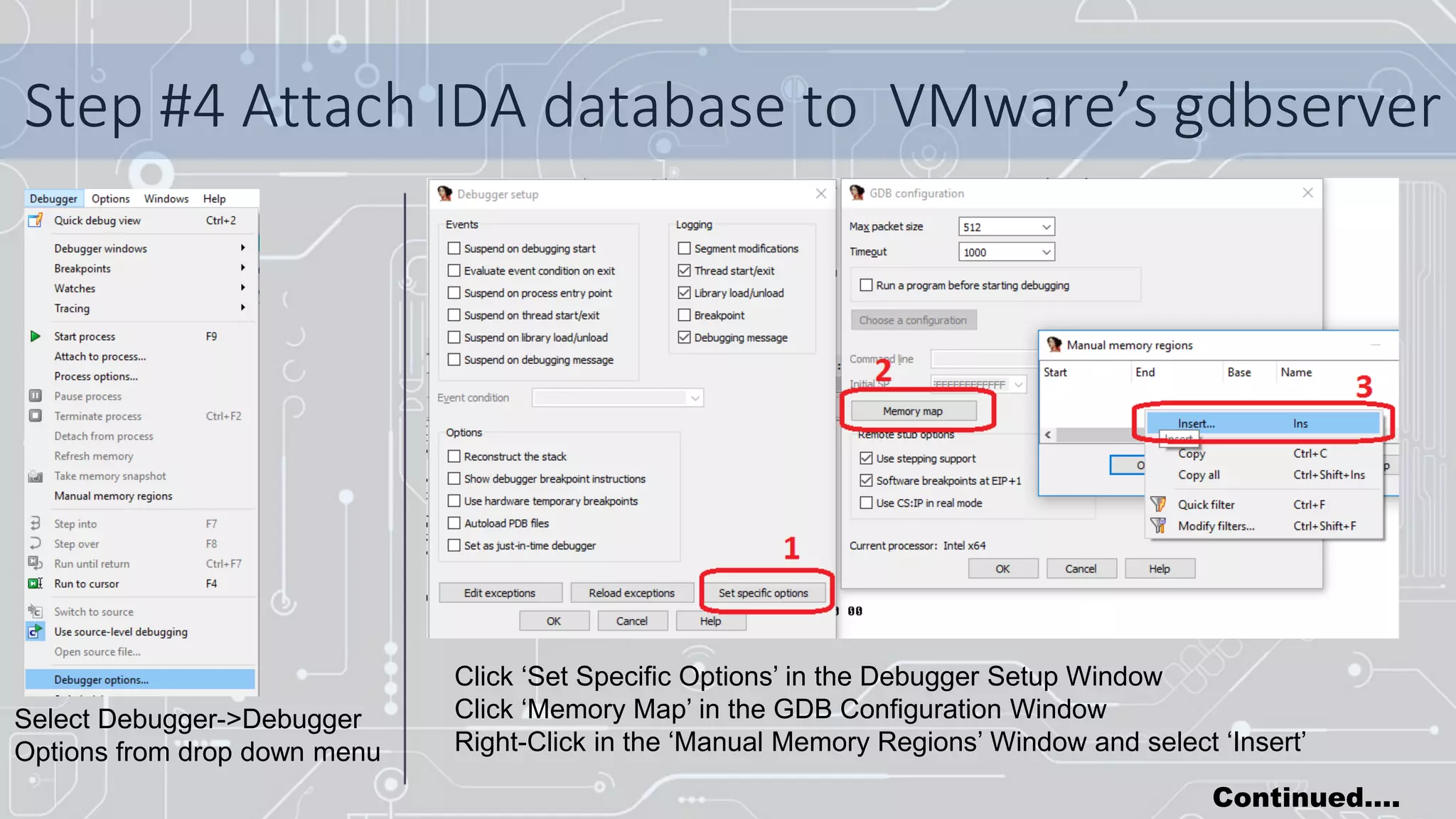Toggle Library load/unload logging checkbox
The height and width of the screenshot is (819, 1456).
684,292
